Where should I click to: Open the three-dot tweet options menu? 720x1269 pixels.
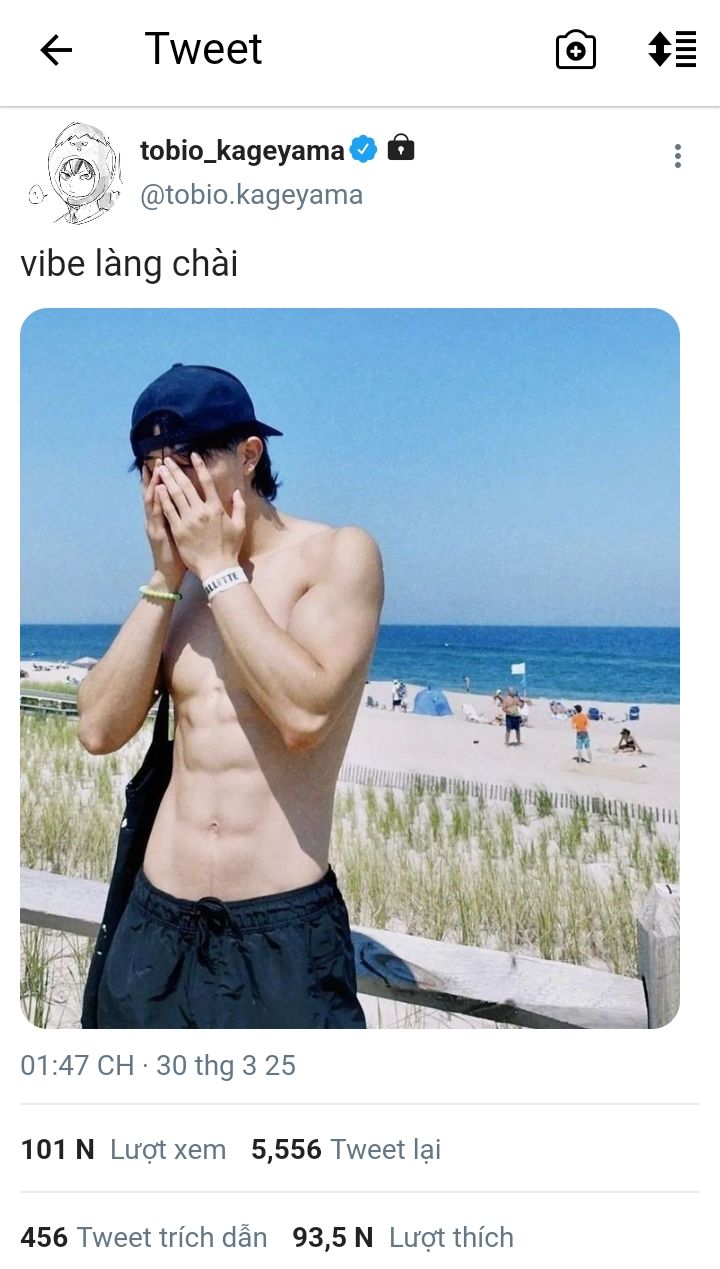(678, 156)
